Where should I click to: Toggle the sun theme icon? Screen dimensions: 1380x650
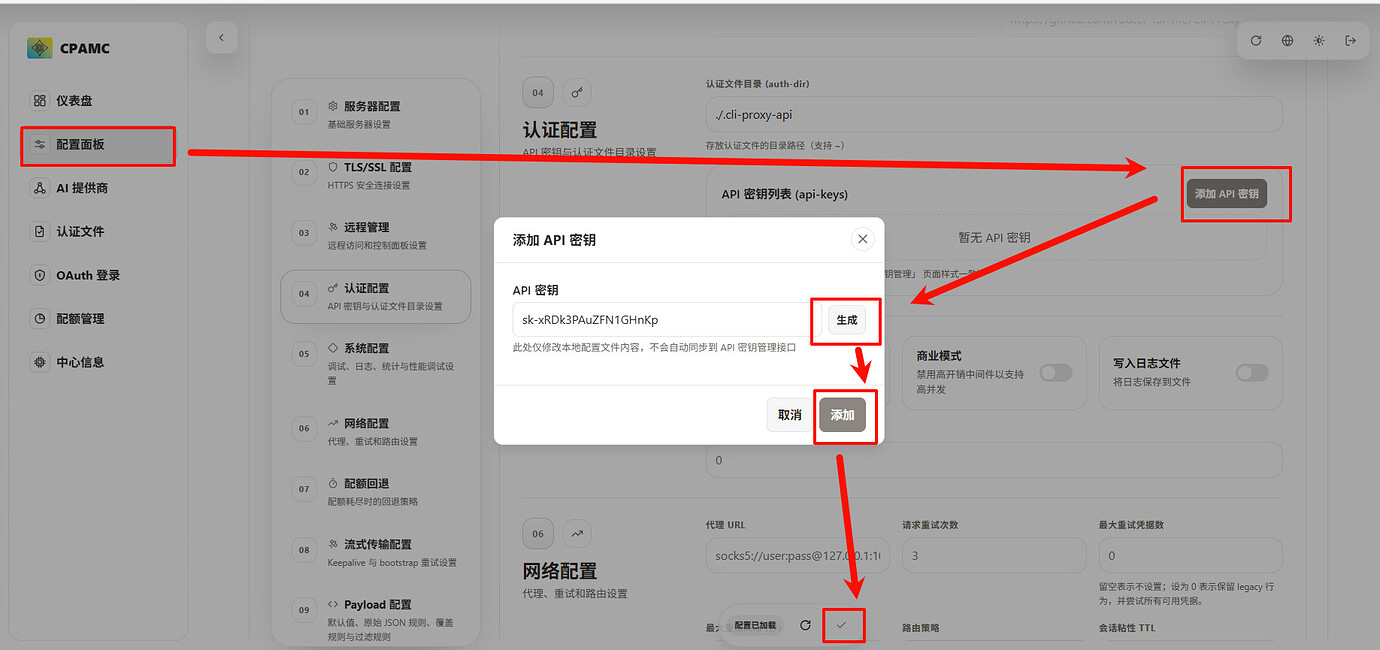(1319, 41)
